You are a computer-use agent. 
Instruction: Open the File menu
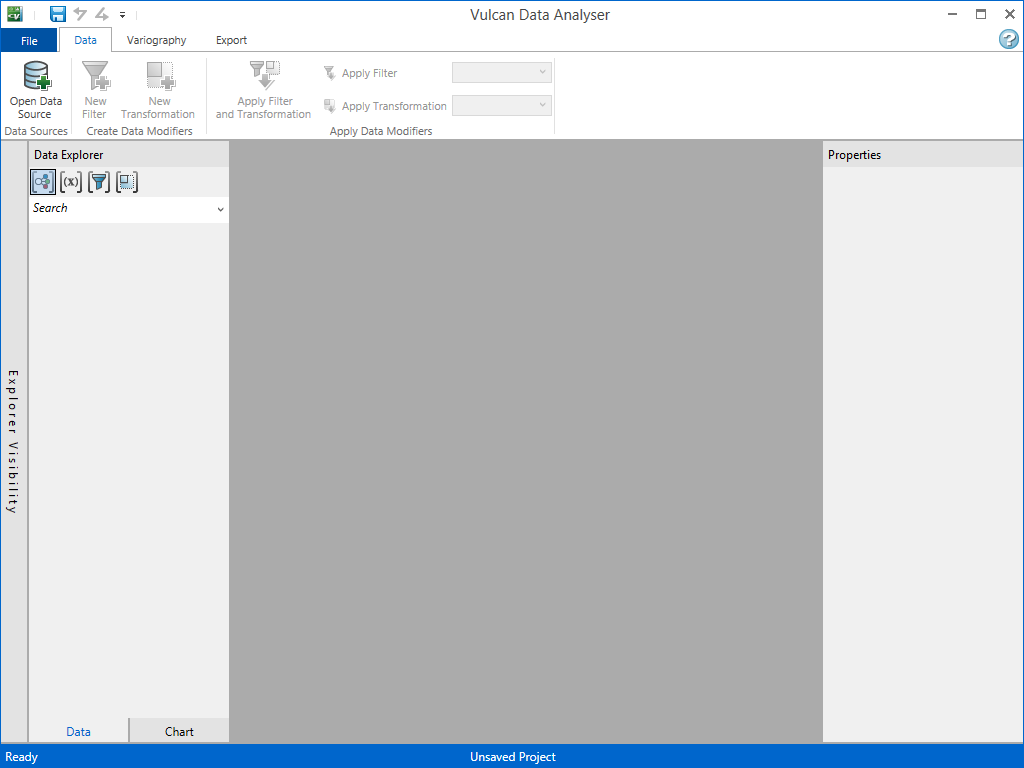[29, 40]
